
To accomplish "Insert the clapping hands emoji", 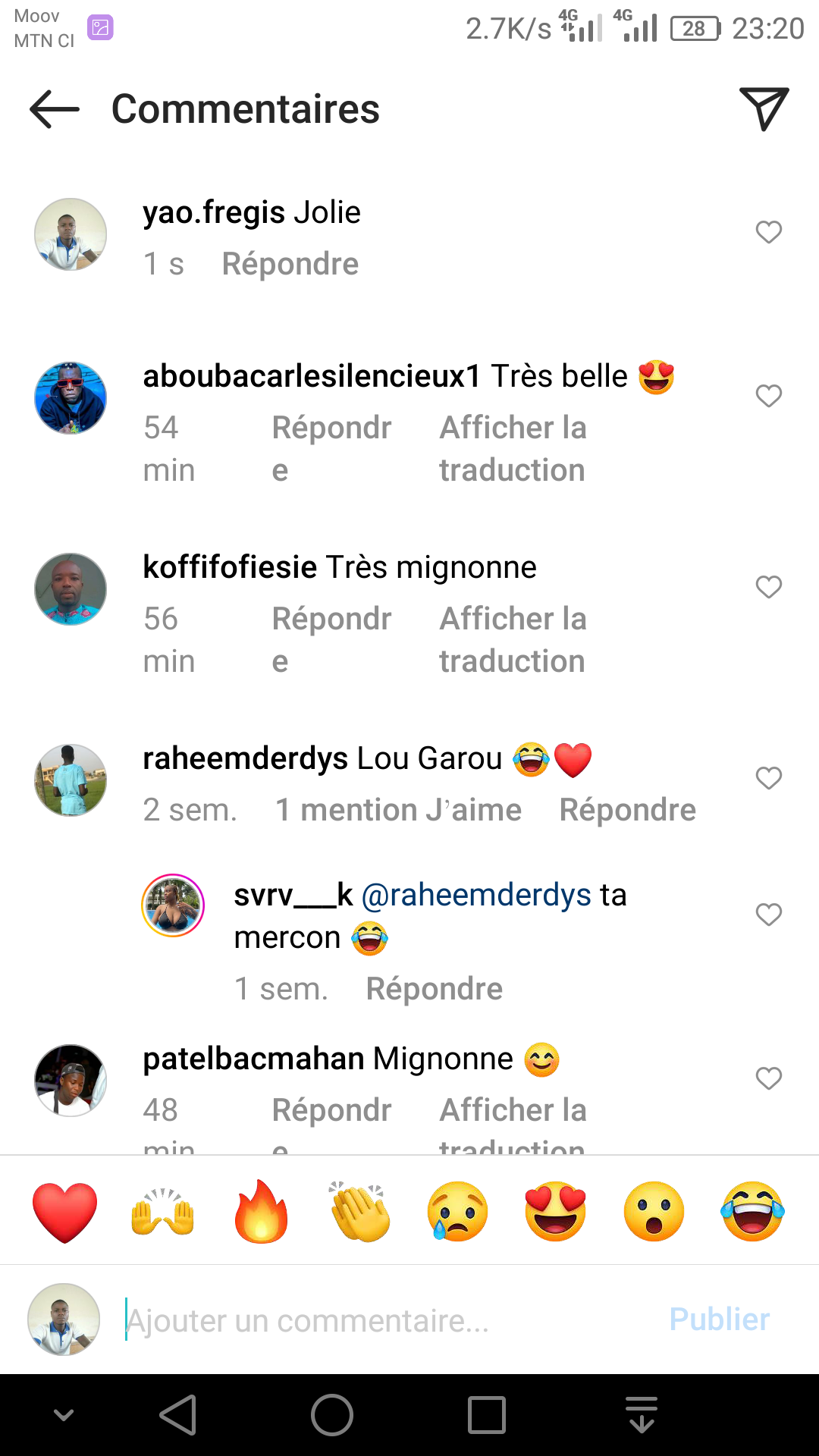I will pyautogui.click(x=359, y=1211).
